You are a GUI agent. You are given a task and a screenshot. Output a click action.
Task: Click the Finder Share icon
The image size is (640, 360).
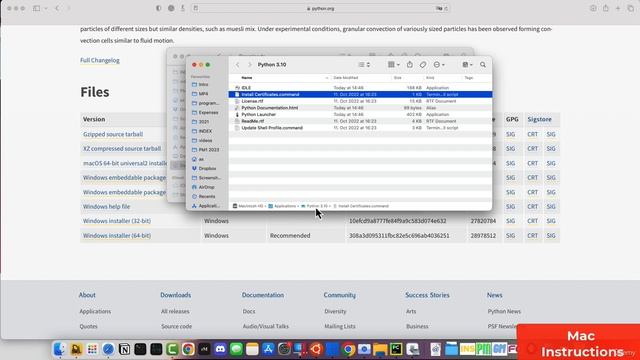410,64
